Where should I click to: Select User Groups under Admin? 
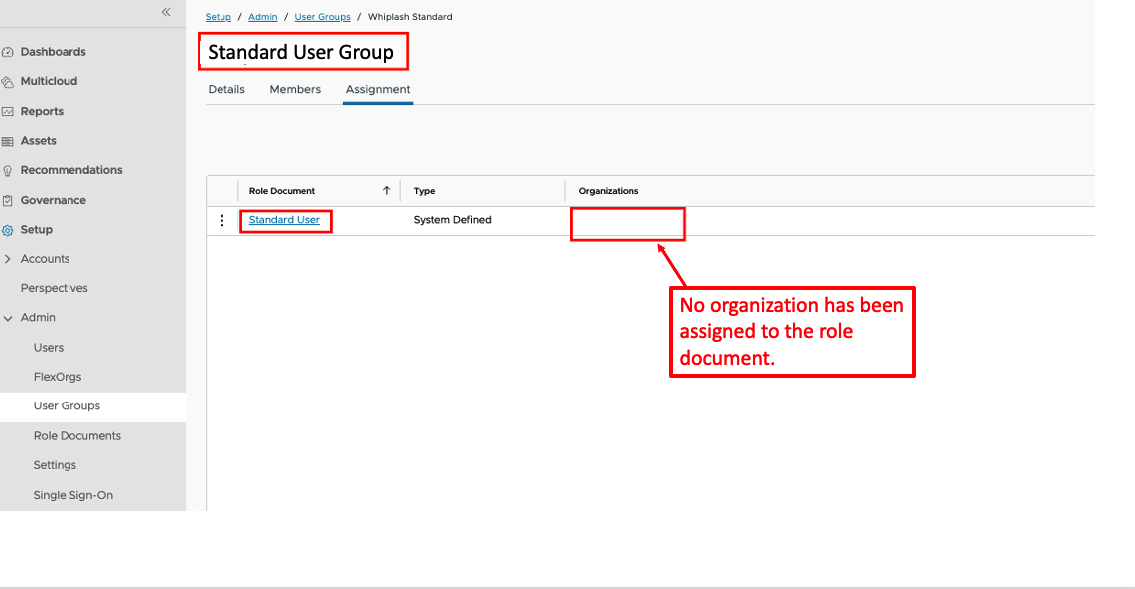click(x=67, y=406)
